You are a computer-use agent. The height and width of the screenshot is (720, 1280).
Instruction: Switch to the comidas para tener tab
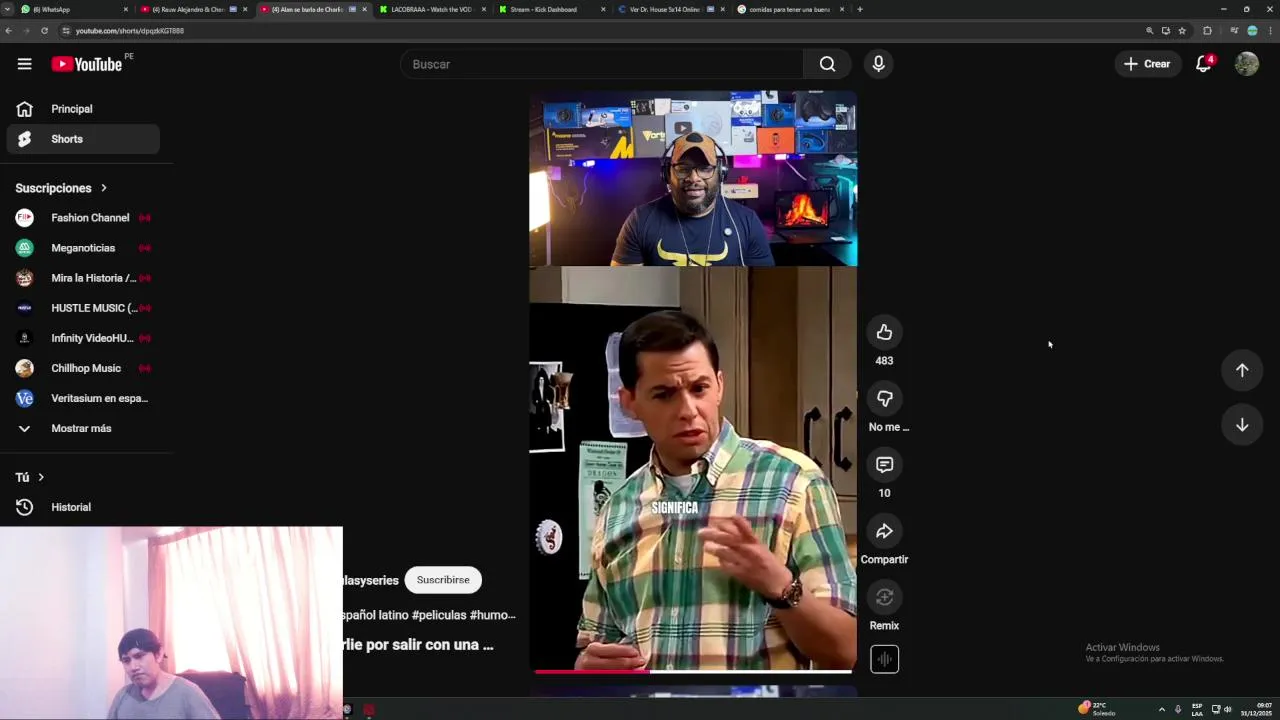(789, 9)
